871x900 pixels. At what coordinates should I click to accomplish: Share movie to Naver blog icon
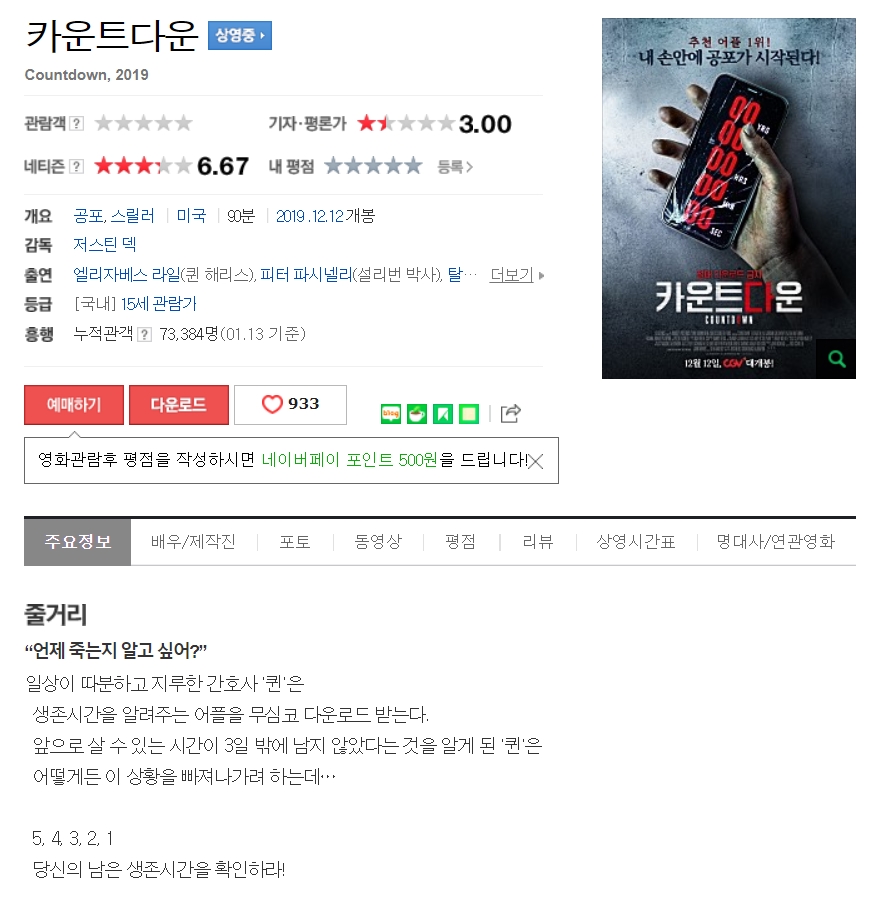[x=391, y=414]
